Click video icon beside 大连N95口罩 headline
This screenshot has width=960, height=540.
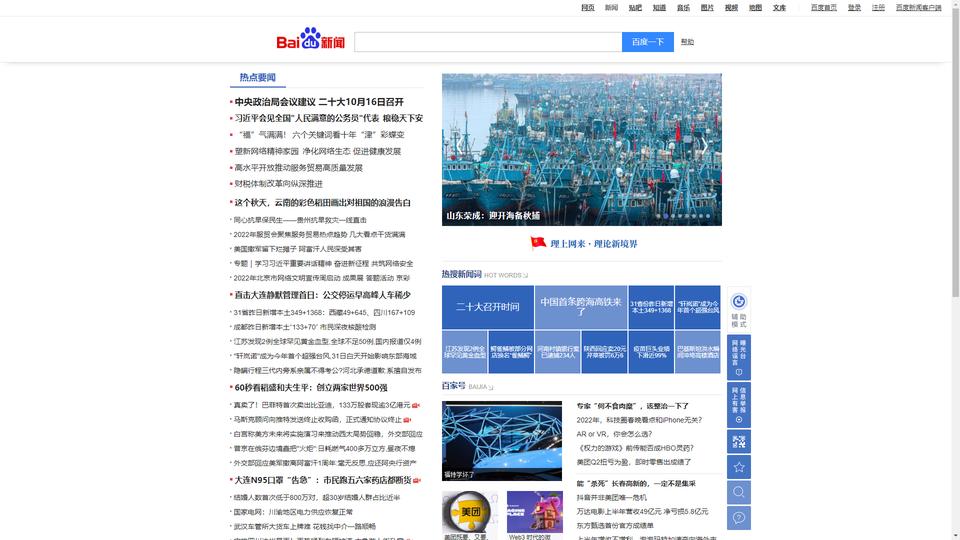pyautogui.click(x=416, y=481)
